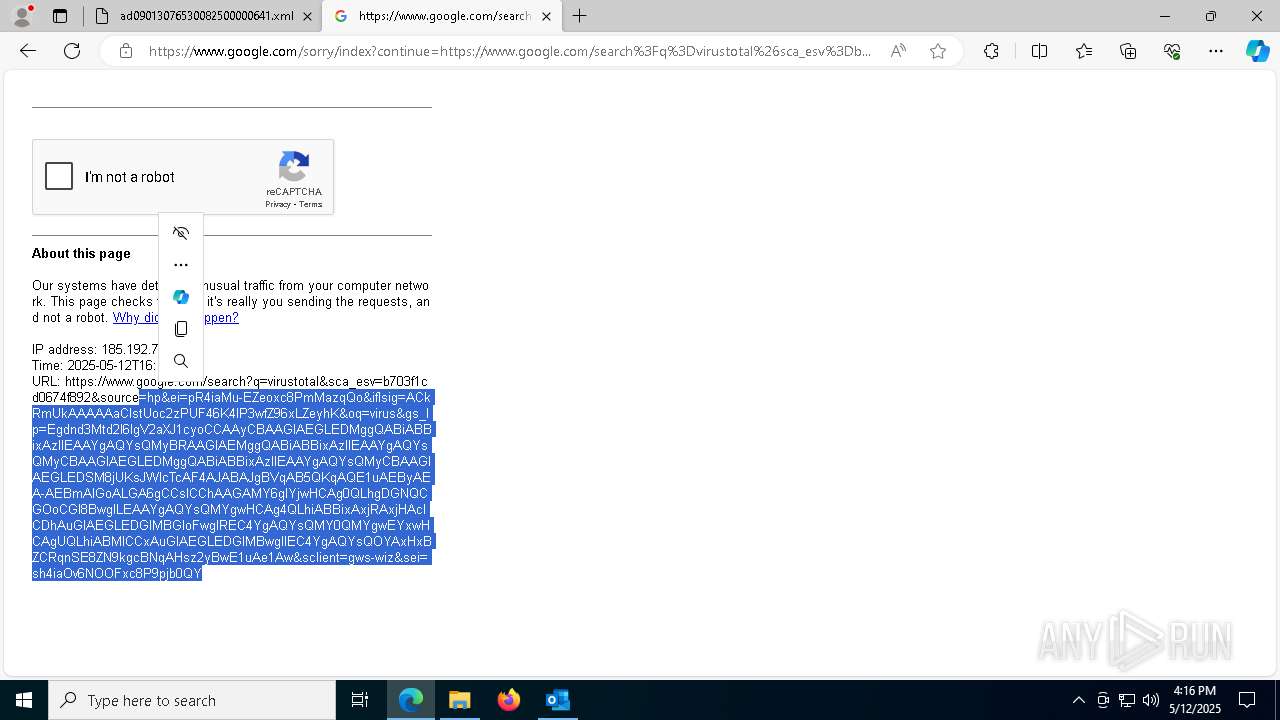
Task: Open Browser essentials
Action: 1172,51
